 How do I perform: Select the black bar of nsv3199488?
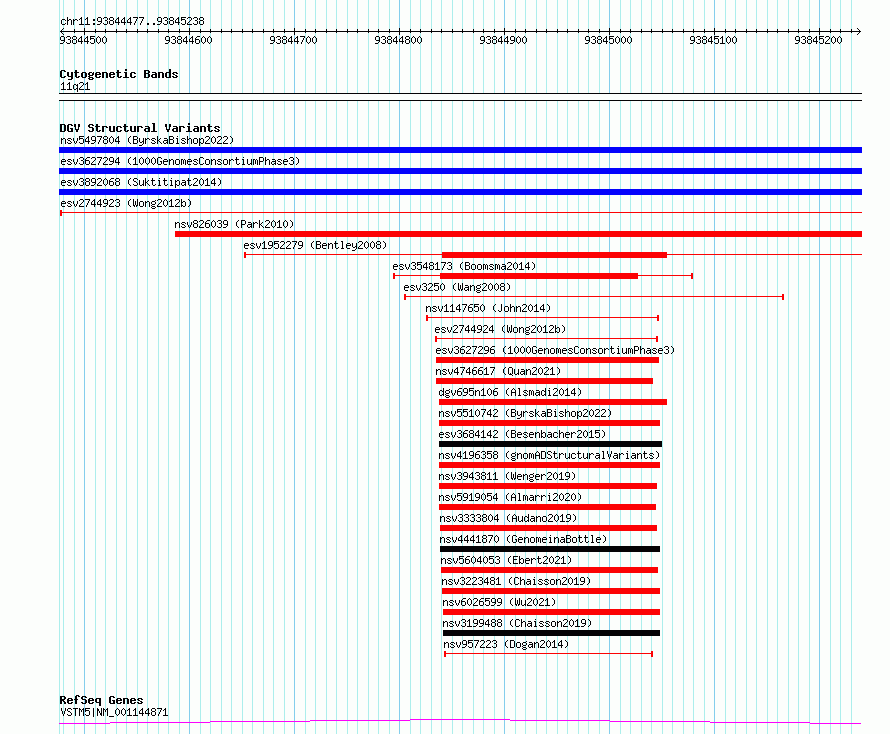point(551,633)
